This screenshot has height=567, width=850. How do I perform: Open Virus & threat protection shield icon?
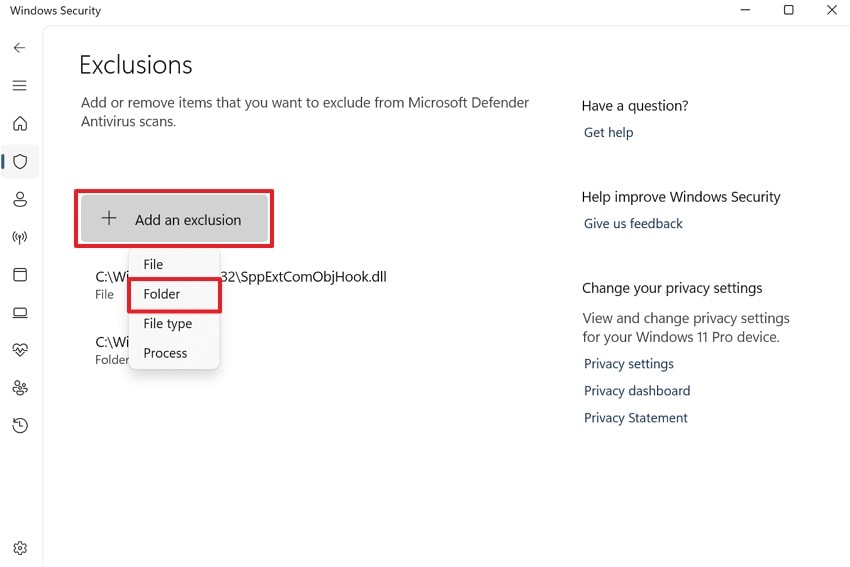(x=20, y=161)
